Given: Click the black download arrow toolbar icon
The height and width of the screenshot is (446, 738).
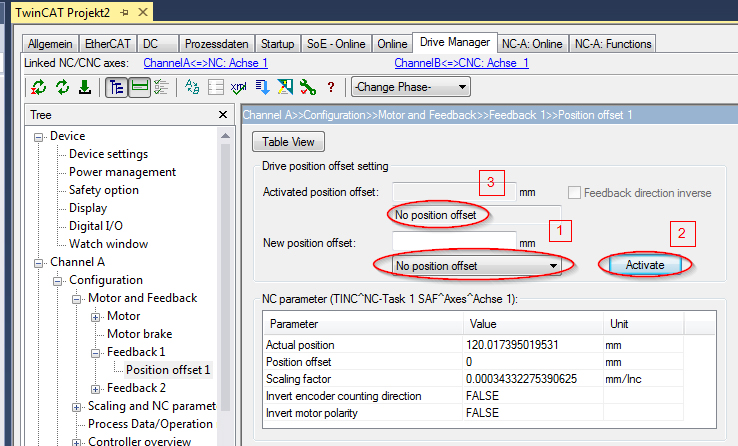Looking at the screenshot, I should (85, 87).
